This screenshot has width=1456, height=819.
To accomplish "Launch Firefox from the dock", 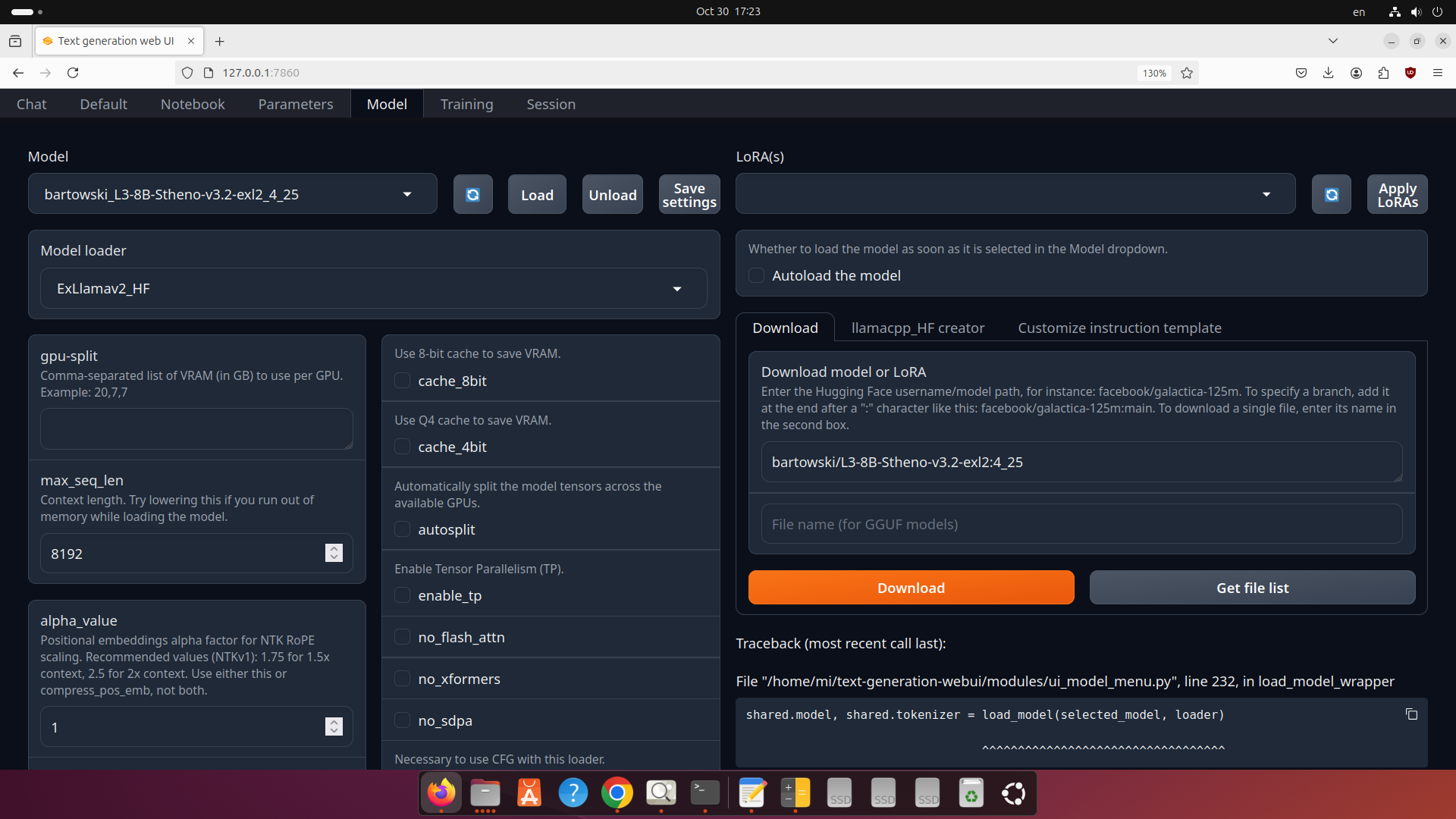I will click(441, 793).
